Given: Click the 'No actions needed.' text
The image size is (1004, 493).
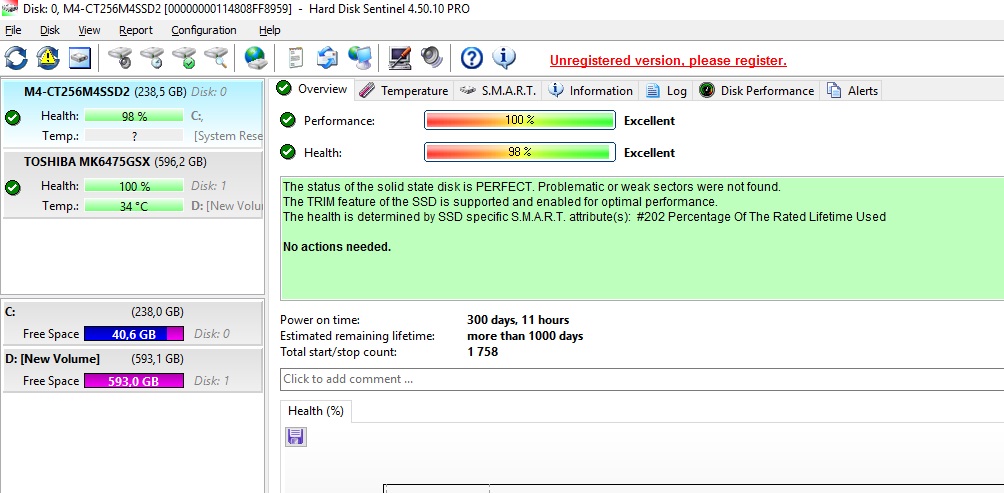Looking at the screenshot, I should 337,246.
